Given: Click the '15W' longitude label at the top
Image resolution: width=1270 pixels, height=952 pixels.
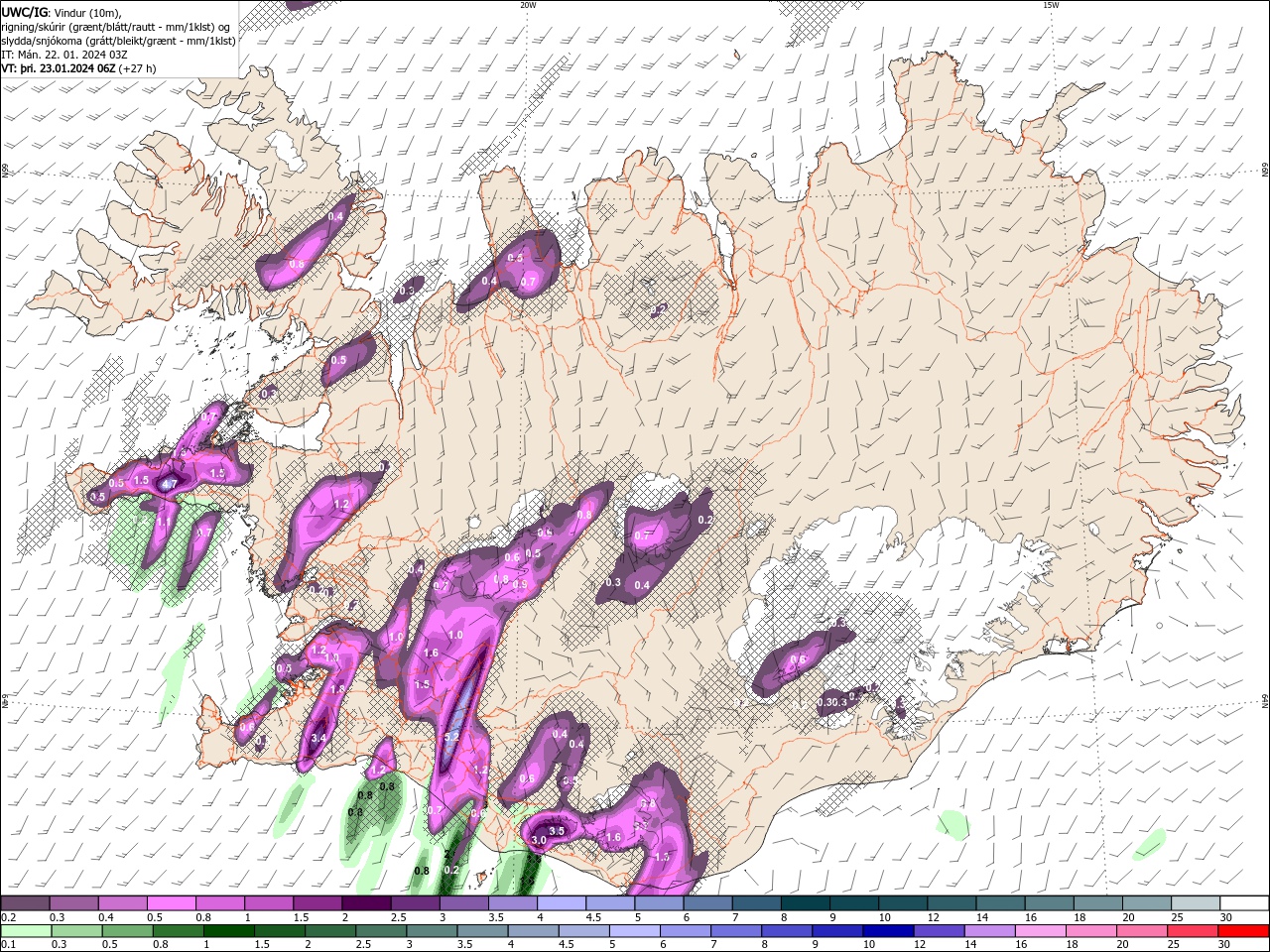Looking at the screenshot, I should [1051, 5].
